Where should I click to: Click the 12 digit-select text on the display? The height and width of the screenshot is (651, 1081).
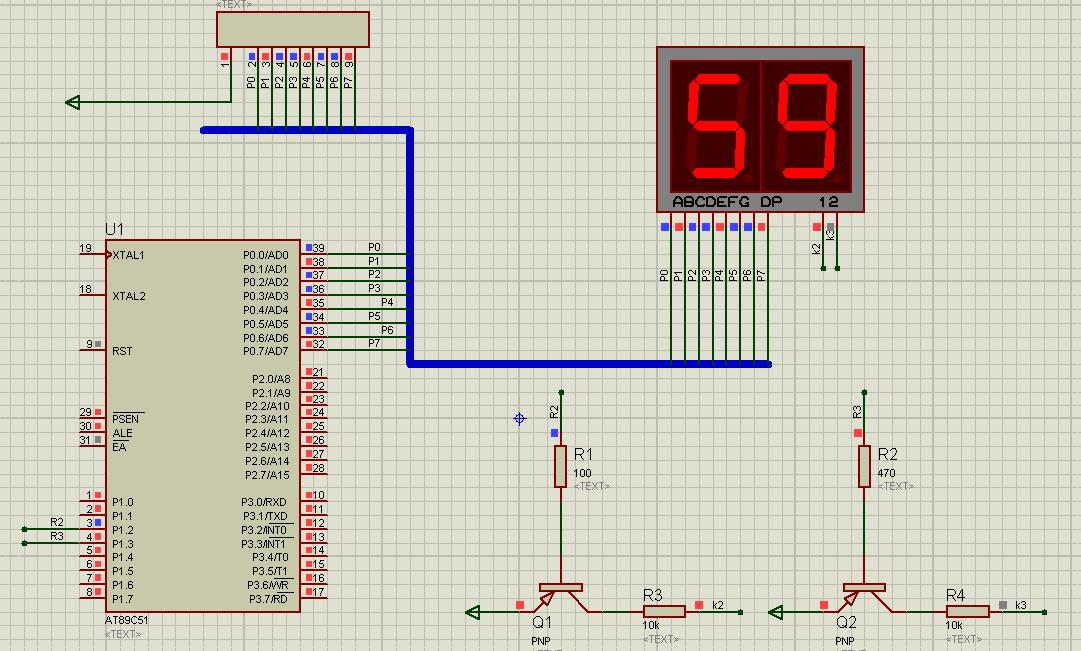(829, 201)
